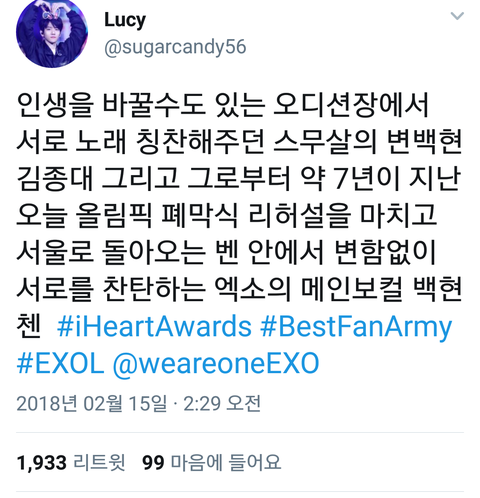Open the Lucy display name profile
The width and height of the screenshot is (480, 498).
125,20
